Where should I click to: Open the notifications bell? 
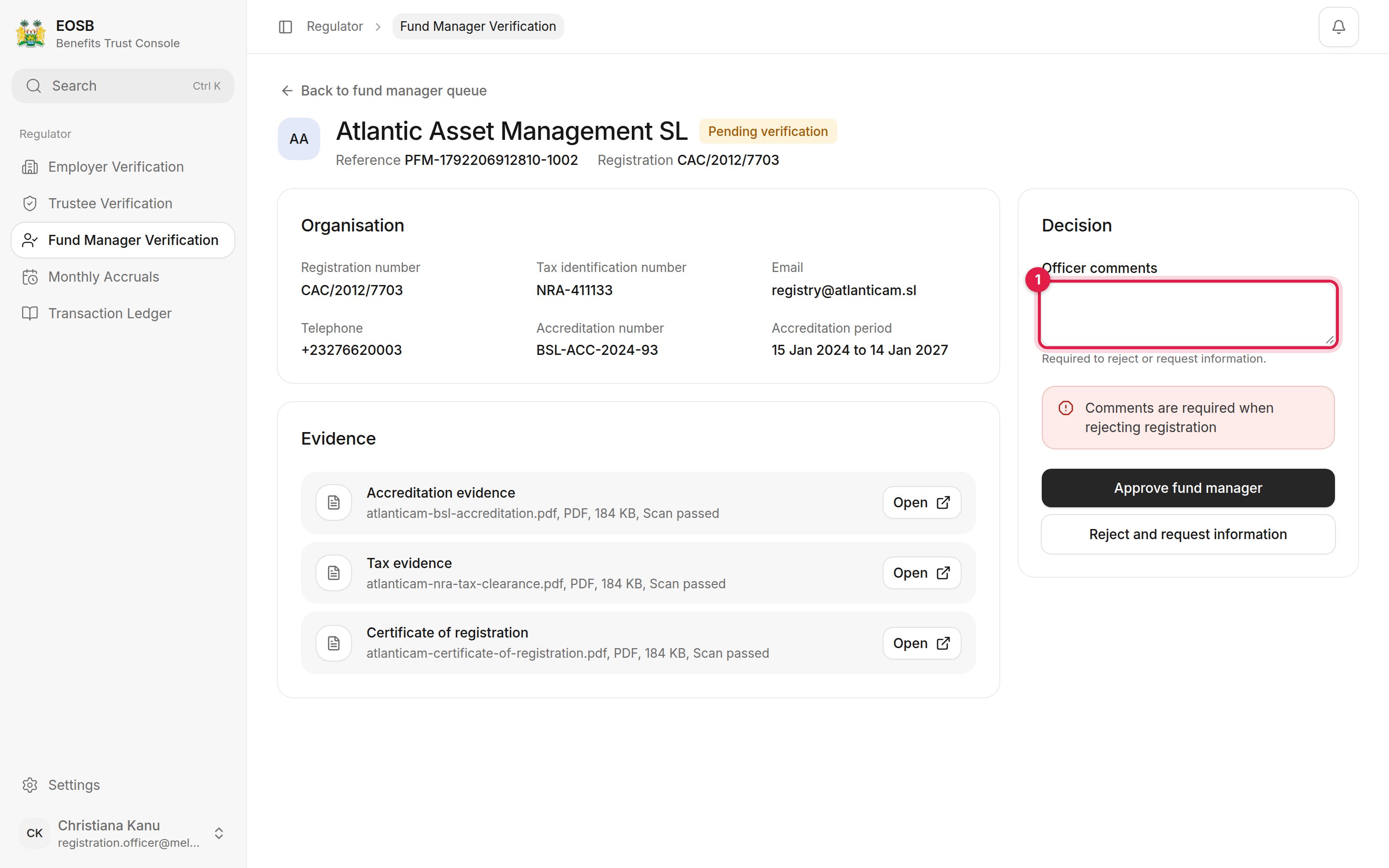[1338, 27]
